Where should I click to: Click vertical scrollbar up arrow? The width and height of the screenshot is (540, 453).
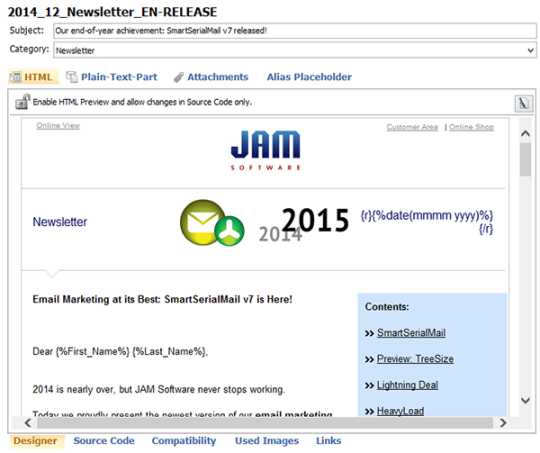(525, 134)
